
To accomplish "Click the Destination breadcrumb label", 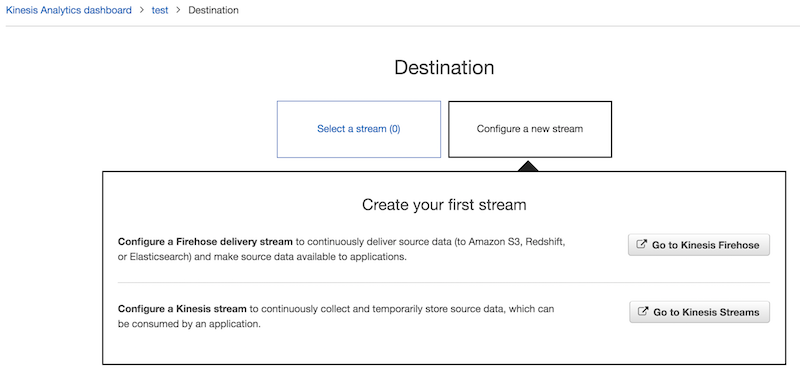I will point(213,10).
